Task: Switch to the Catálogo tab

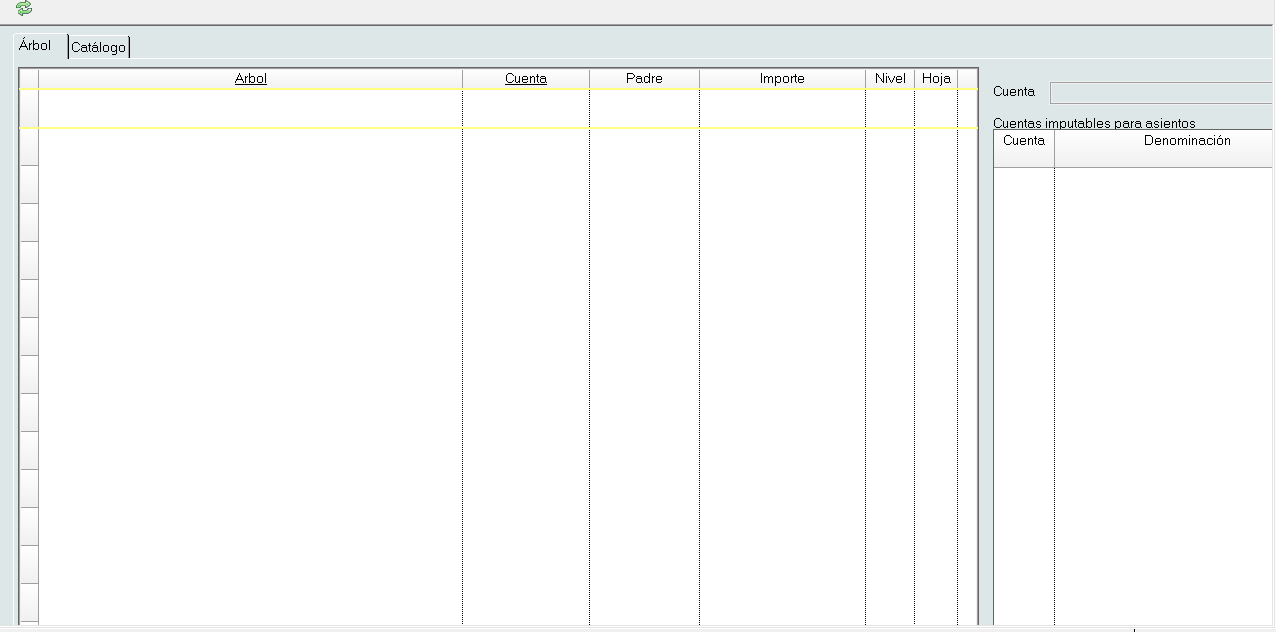Action: click(x=98, y=47)
